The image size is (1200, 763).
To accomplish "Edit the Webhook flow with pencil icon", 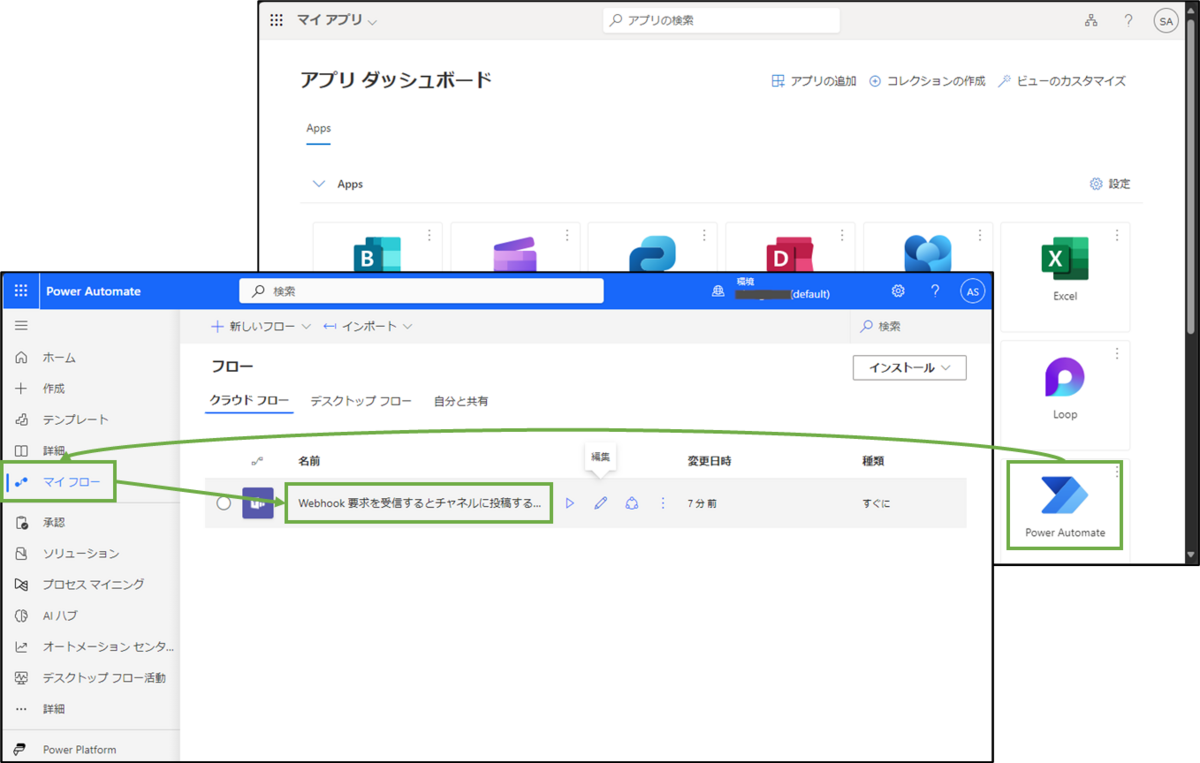I will click(x=600, y=503).
